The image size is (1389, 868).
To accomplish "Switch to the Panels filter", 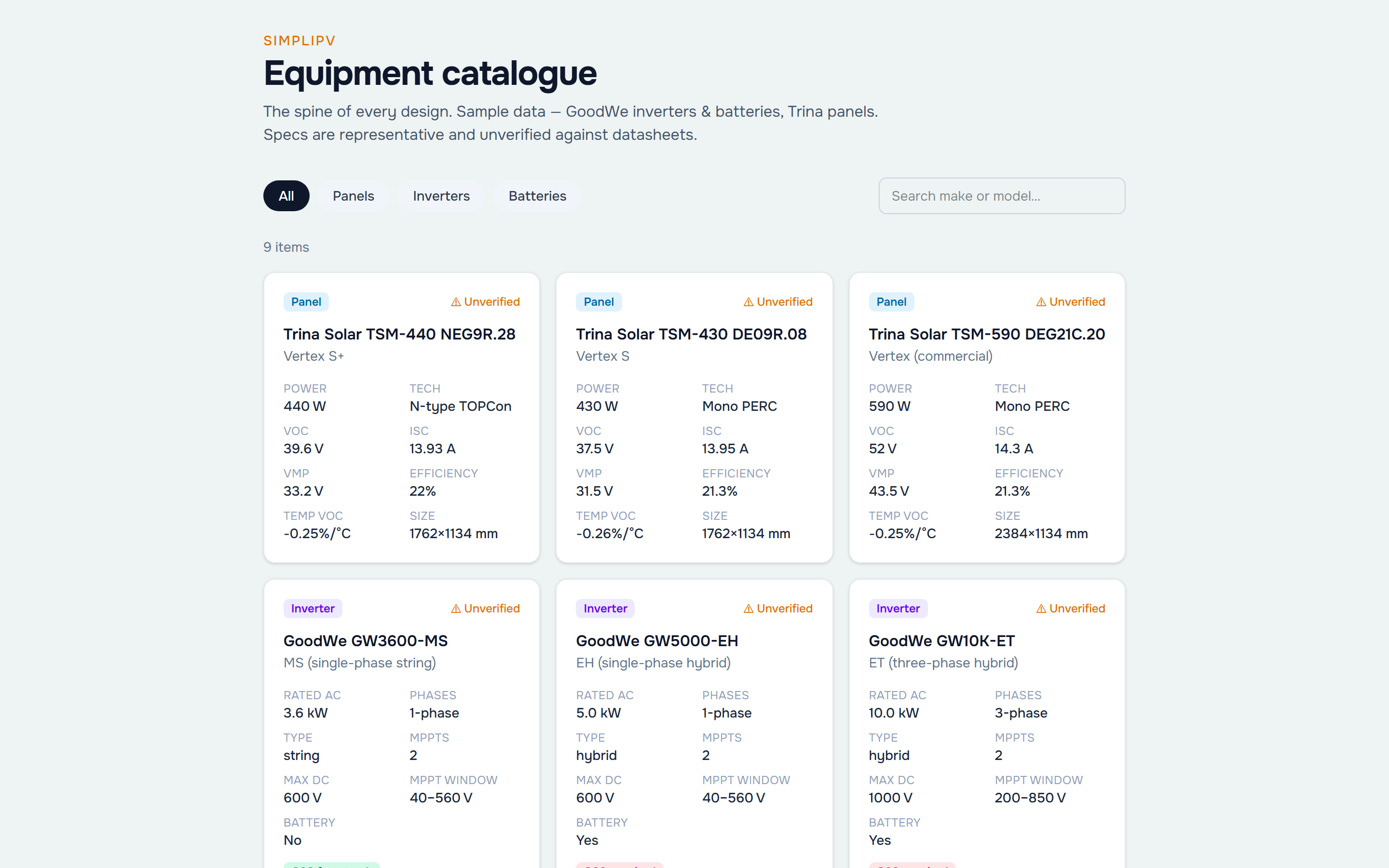I will 353,196.
